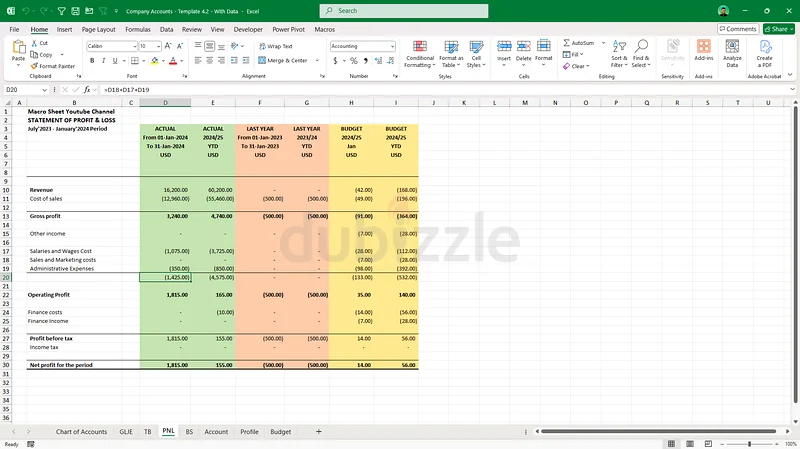
Task: Open the Accounting number format dropdown
Action: coord(392,46)
